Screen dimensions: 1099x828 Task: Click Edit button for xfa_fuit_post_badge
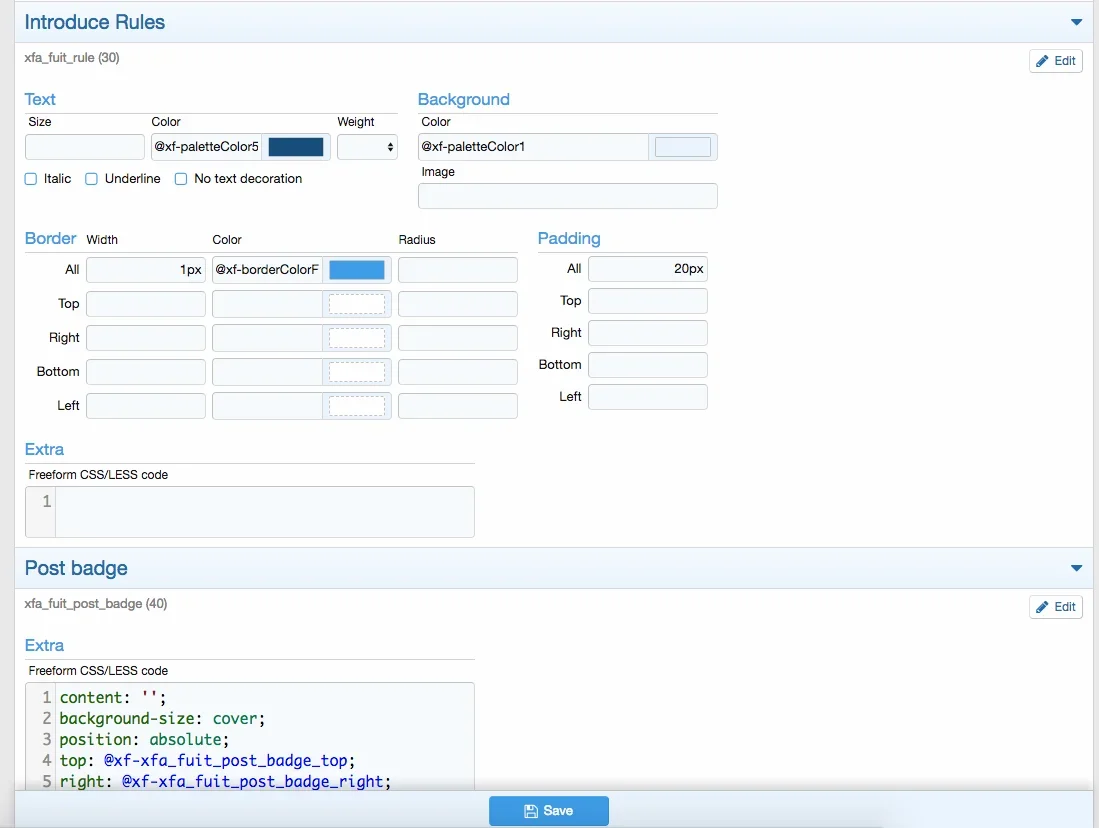[1055, 607]
